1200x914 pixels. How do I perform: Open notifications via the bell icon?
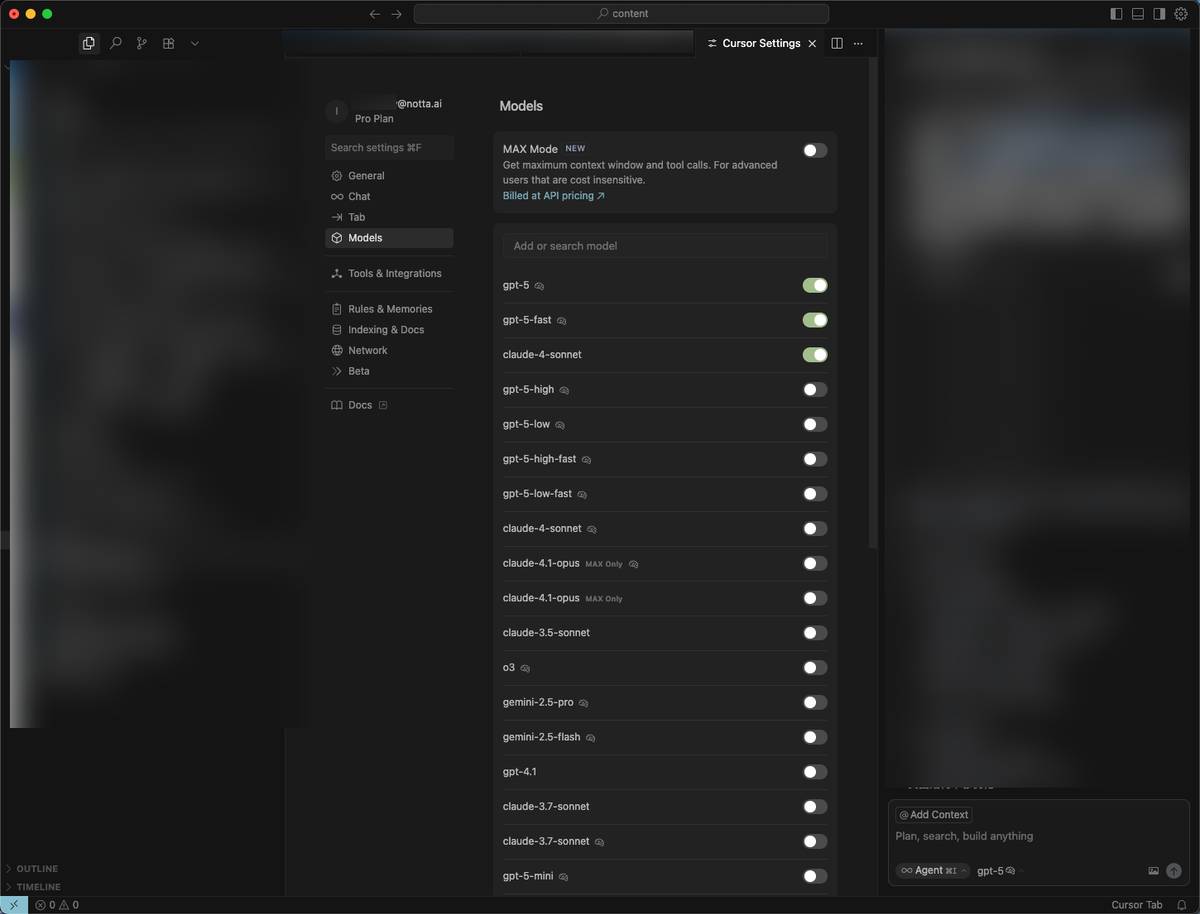1182,905
